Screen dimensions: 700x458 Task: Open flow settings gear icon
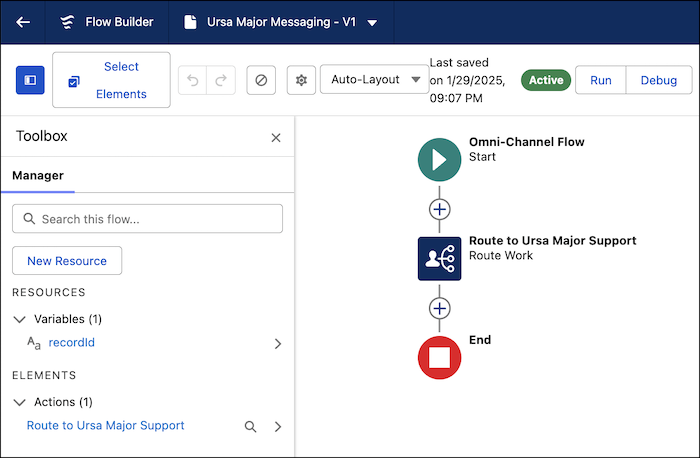(x=301, y=80)
